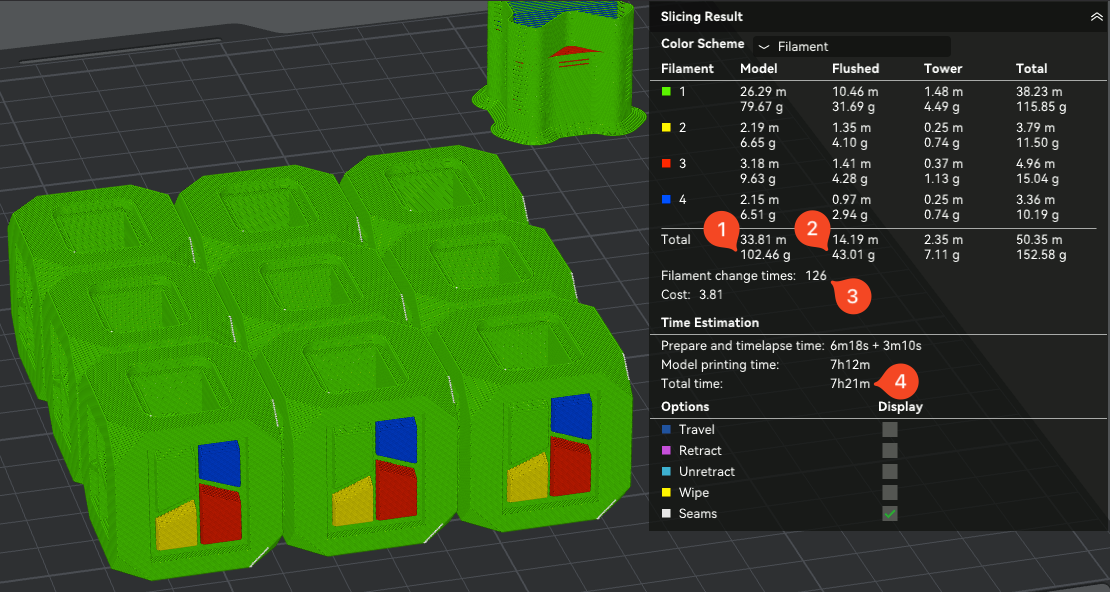Click the cyan Unretract legend icon
The width and height of the screenshot is (1110, 592).
point(666,472)
